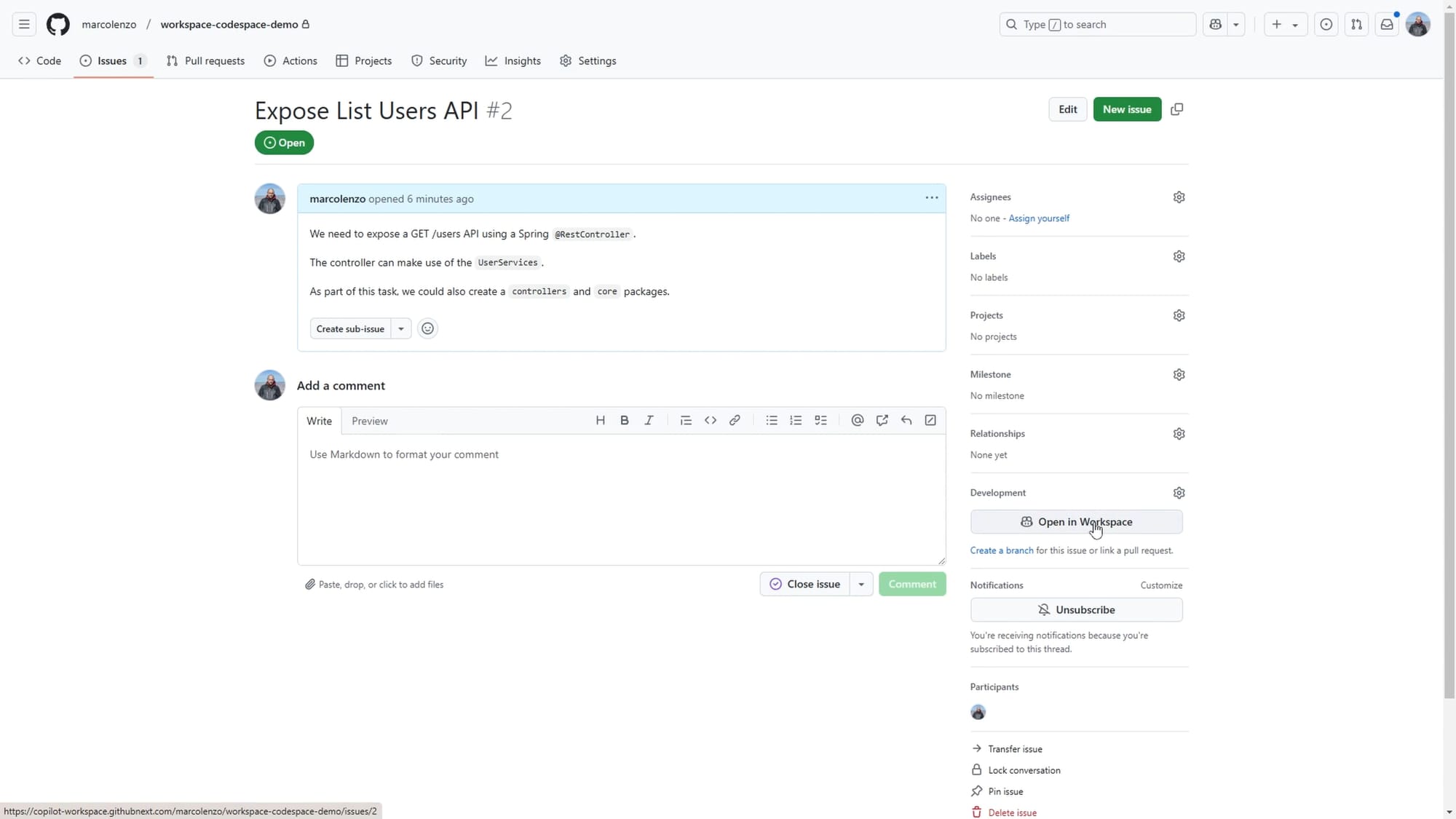Lock conversation on this issue

(1024, 770)
